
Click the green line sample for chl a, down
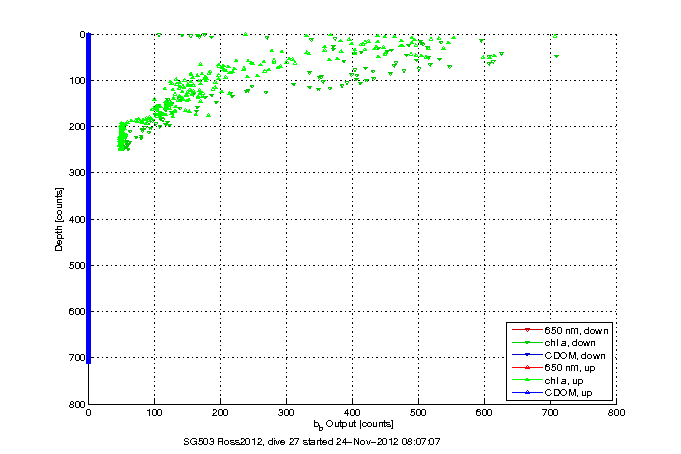point(527,343)
